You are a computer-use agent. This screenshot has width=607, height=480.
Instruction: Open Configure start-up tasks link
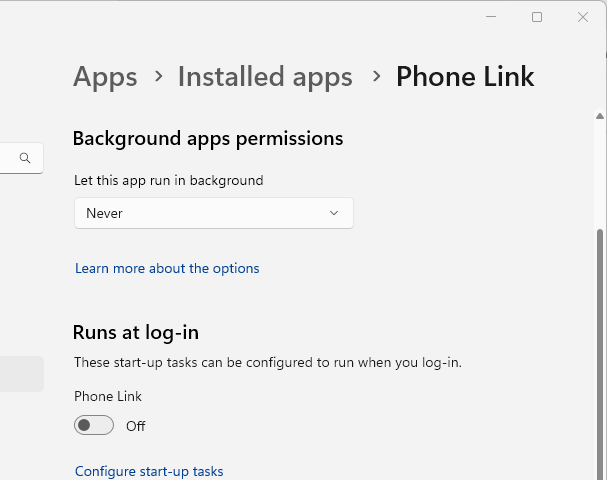pos(149,471)
